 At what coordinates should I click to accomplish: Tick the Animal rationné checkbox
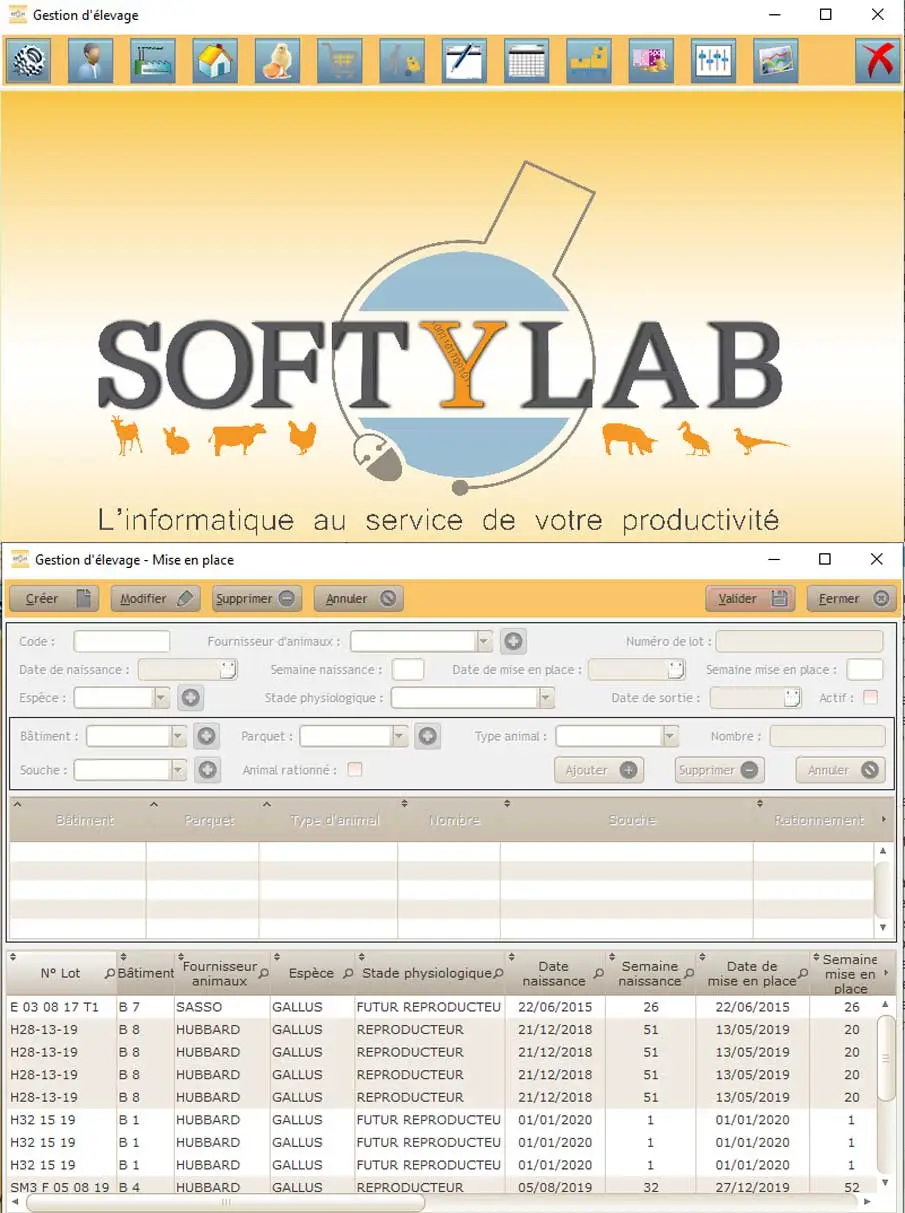[x=355, y=770]
